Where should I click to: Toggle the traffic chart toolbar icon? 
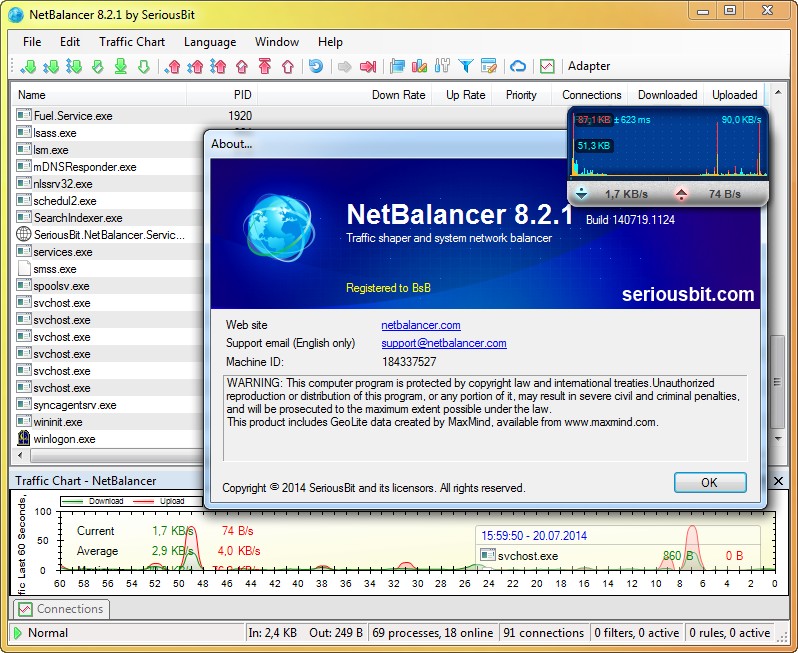547,66
